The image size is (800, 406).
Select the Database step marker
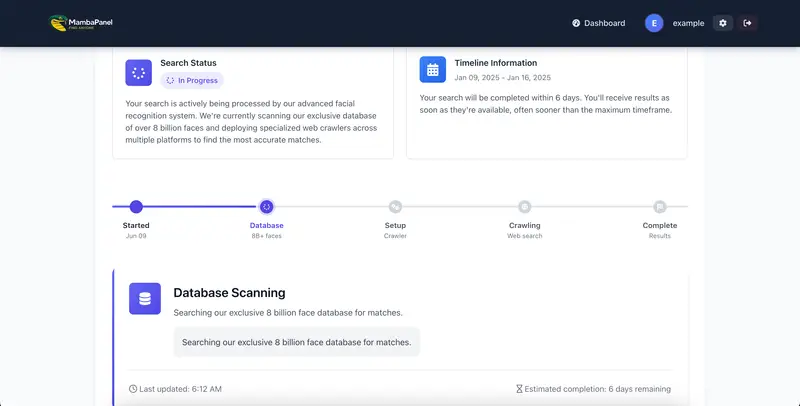pyautogui.click(x=266, y=207)
